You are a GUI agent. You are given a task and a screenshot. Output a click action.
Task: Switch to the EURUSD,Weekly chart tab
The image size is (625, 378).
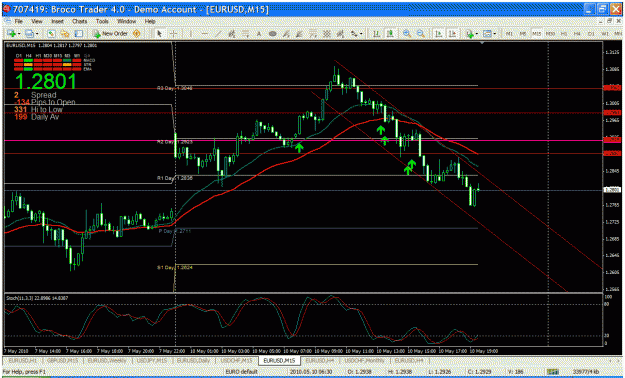pos(107,360)
